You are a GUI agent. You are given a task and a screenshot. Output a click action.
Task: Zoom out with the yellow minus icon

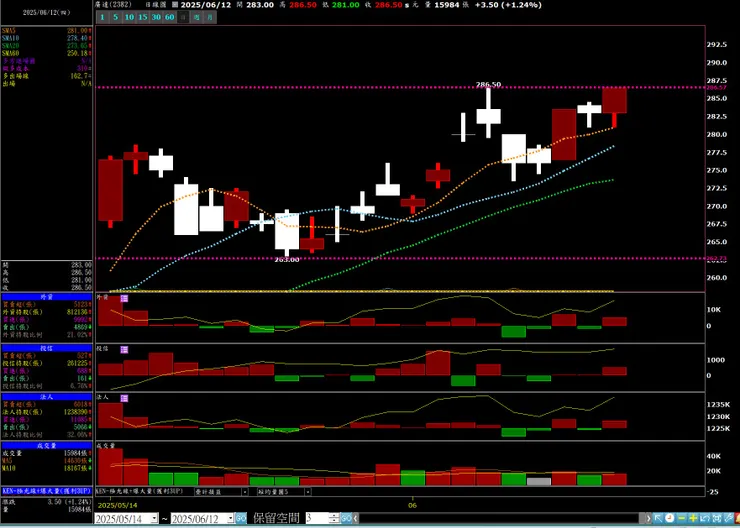tap(681, 518)
